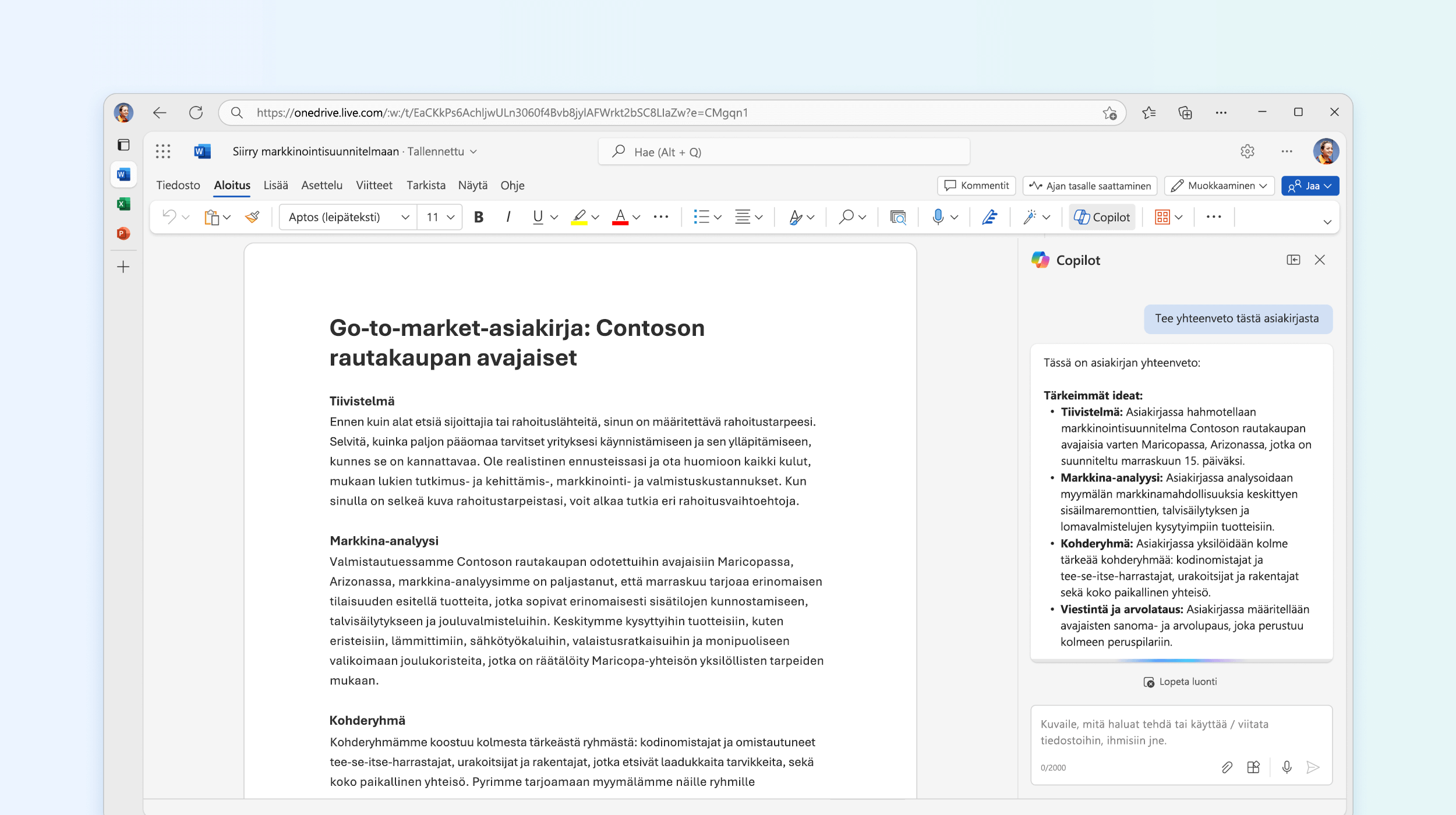Expand underline style dropdown arrow
Image resolution: width=1456 pixels, height=815 pixels.
554,217
